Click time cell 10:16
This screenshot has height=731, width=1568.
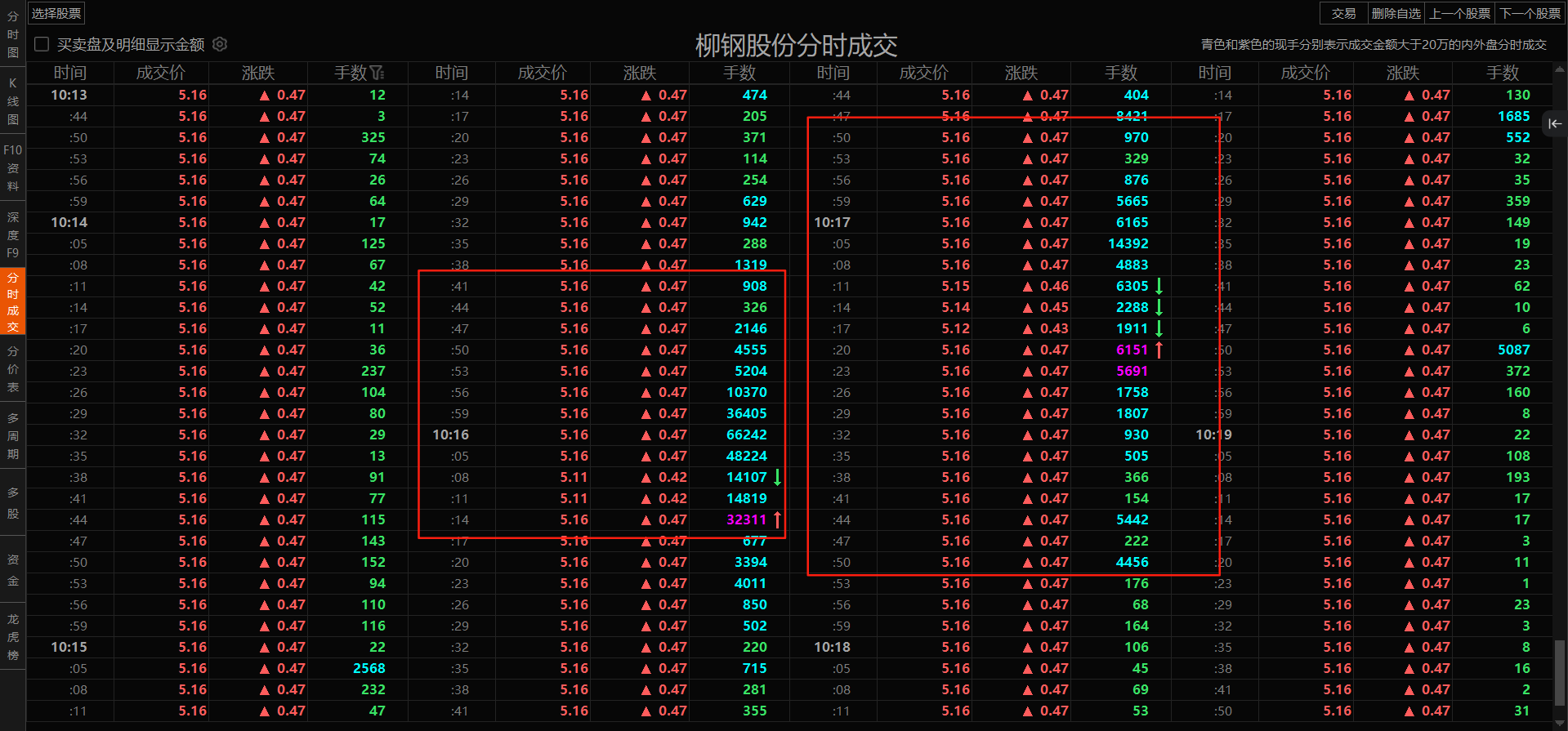[450, 435]
